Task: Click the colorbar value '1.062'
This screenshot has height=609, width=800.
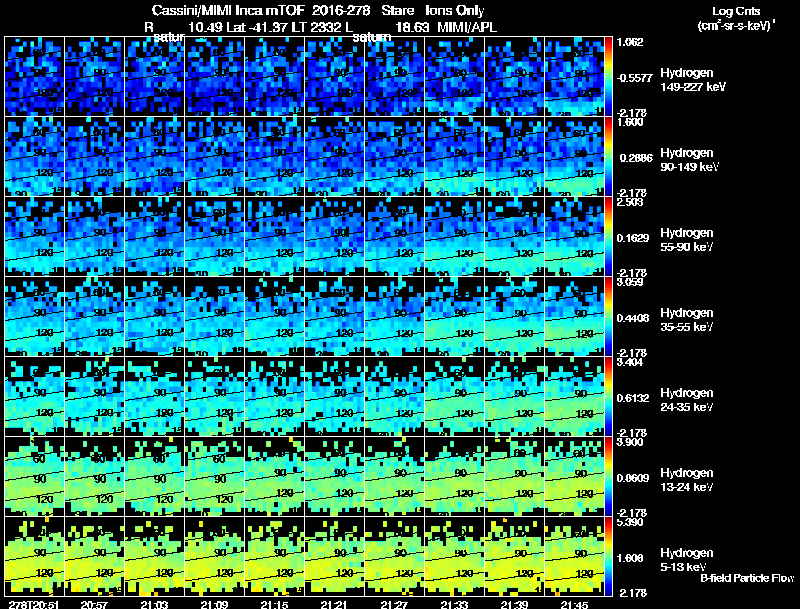Action: pyautogui.click(x=630, y=42)
